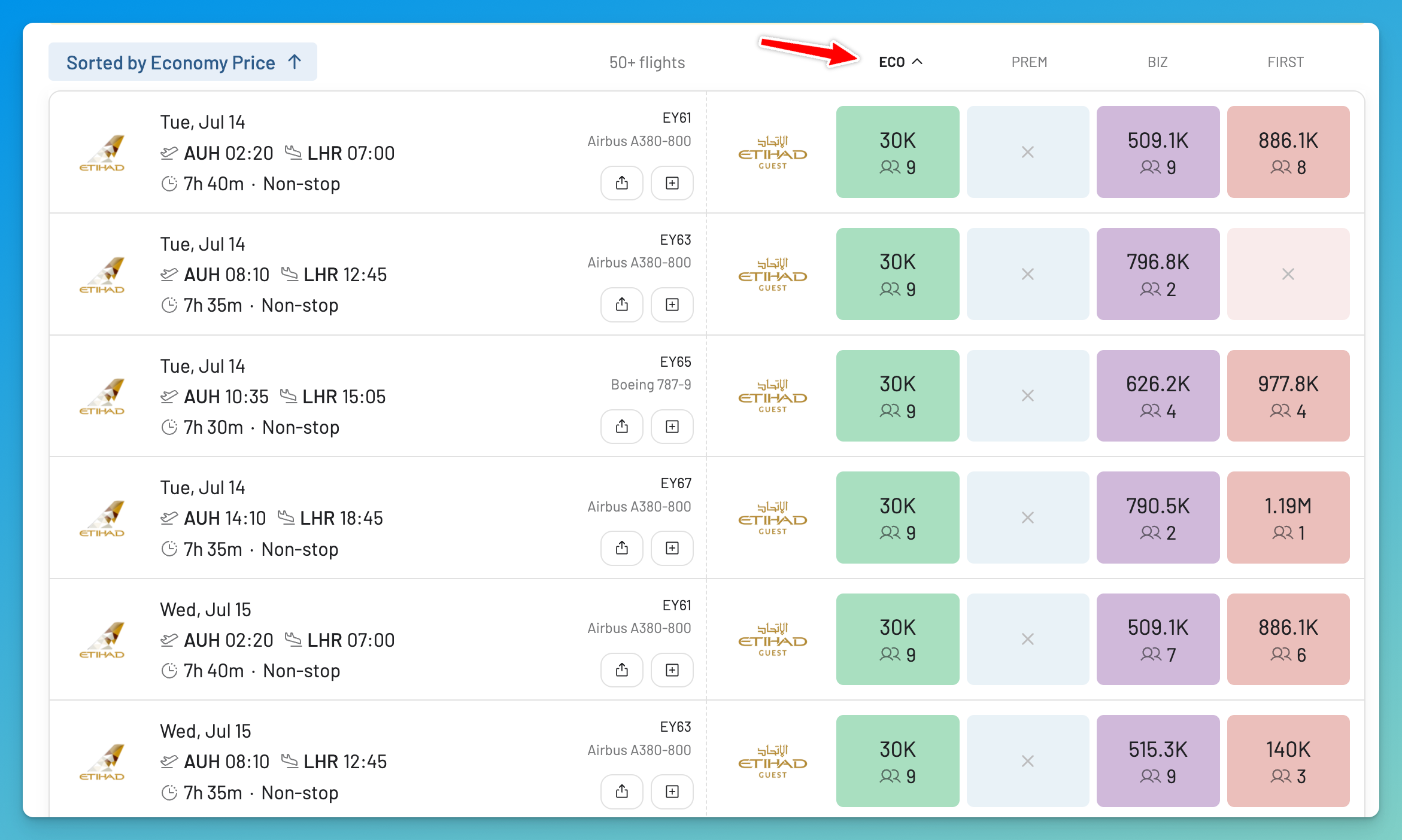Click 'Wed, Jul 15' date on EY61 row

click(x=205, y=610)
